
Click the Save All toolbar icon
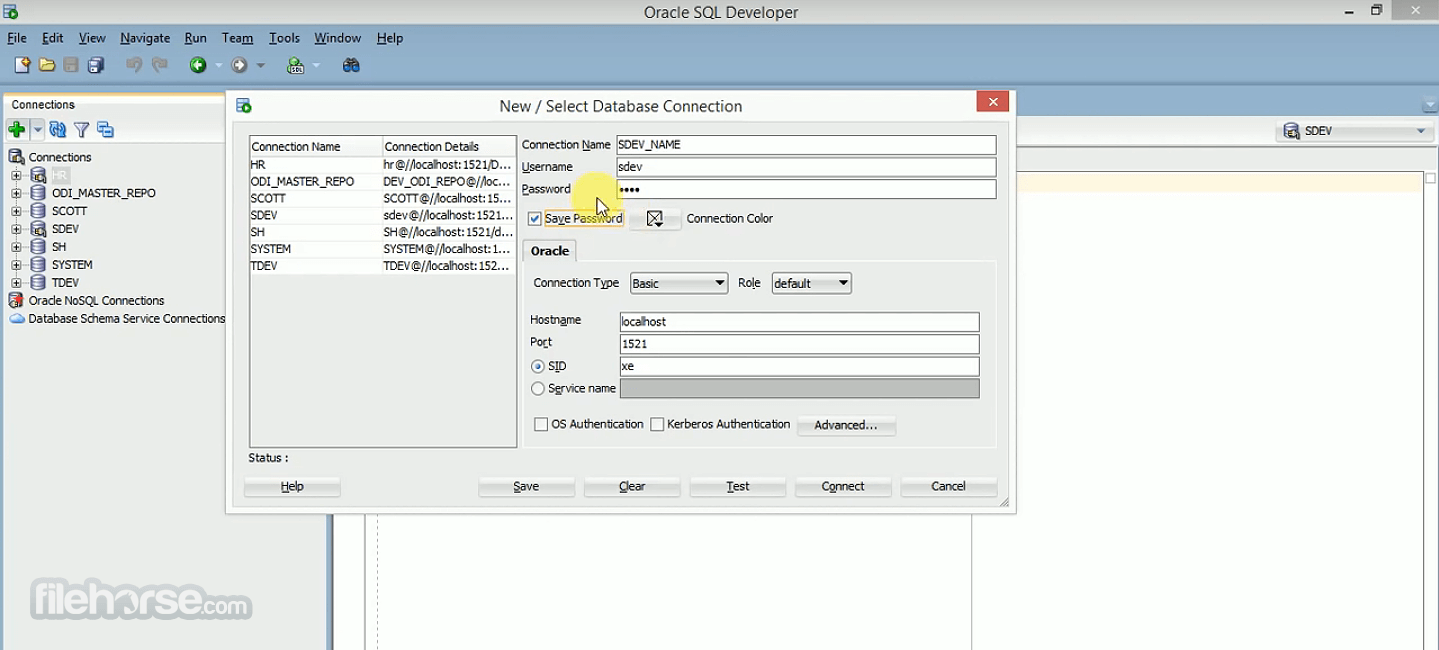[96, 65]
